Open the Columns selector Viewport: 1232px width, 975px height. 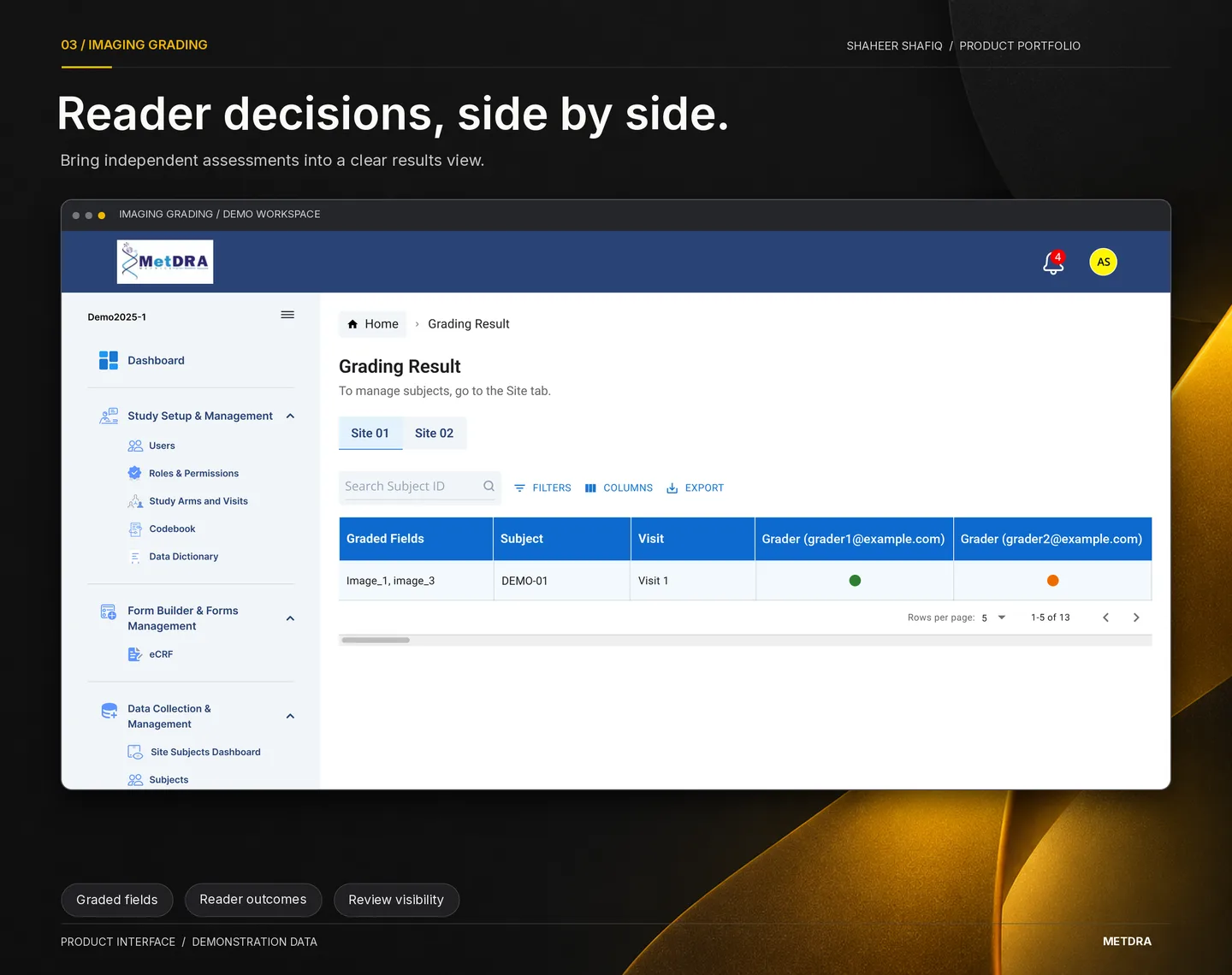tap(619, 487)
